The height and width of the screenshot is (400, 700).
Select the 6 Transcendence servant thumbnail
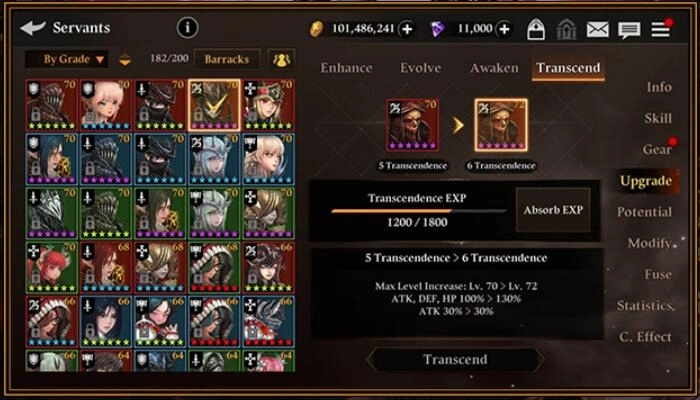tap(501, 125)
